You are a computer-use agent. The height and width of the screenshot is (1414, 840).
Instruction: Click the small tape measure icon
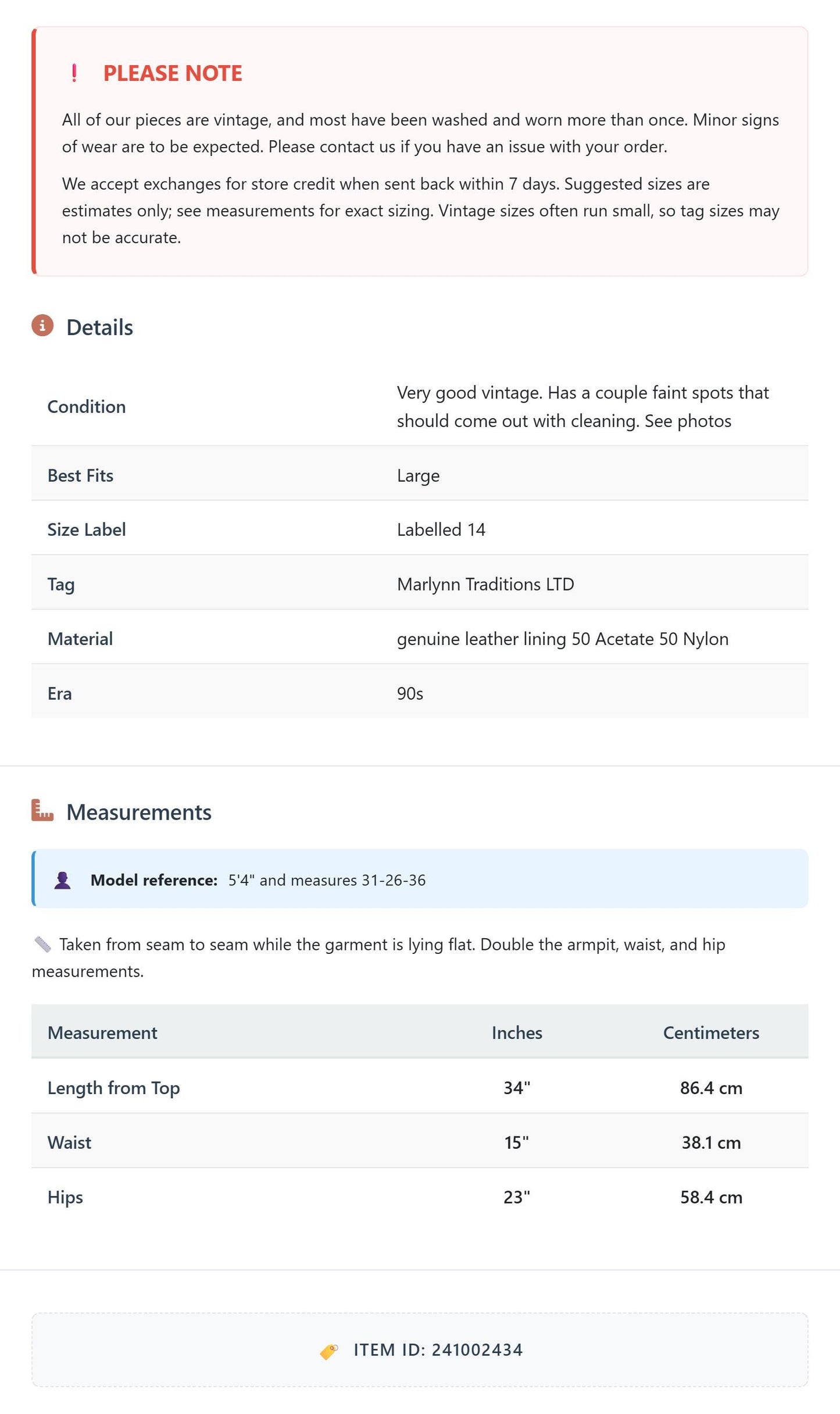(x=42, y=944)
